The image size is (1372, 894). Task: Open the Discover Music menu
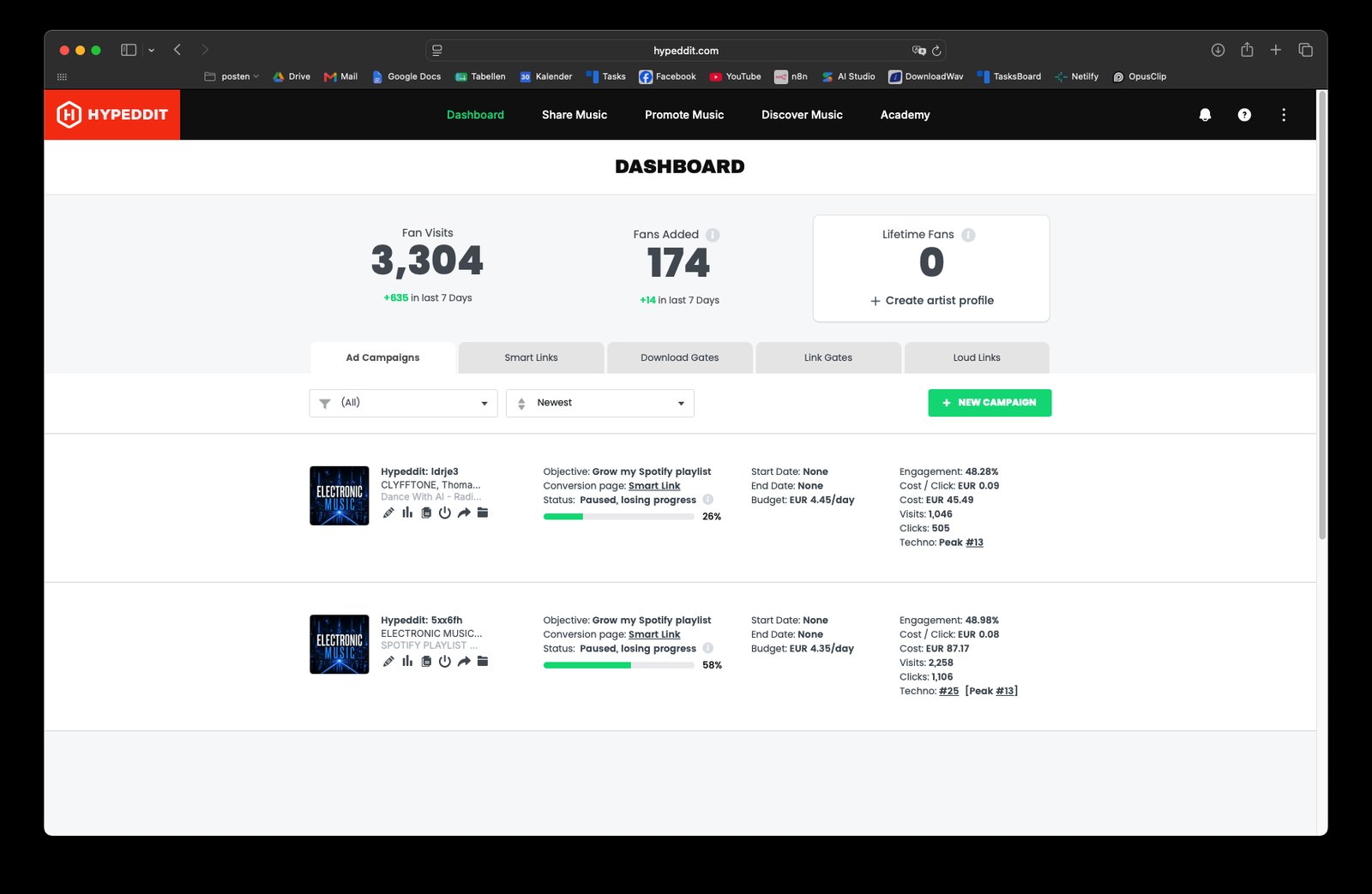pyautogui.click(x=802, y=115)
